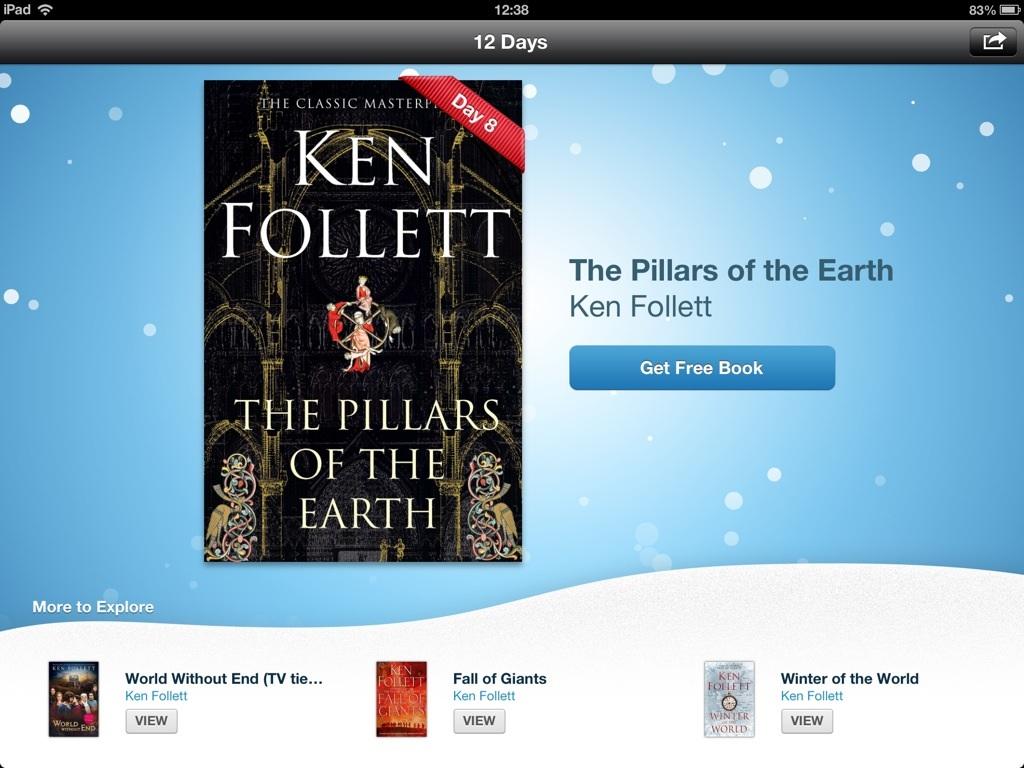
Task: Tap the battery indicator icon
Action: (x=1009, y=10)
